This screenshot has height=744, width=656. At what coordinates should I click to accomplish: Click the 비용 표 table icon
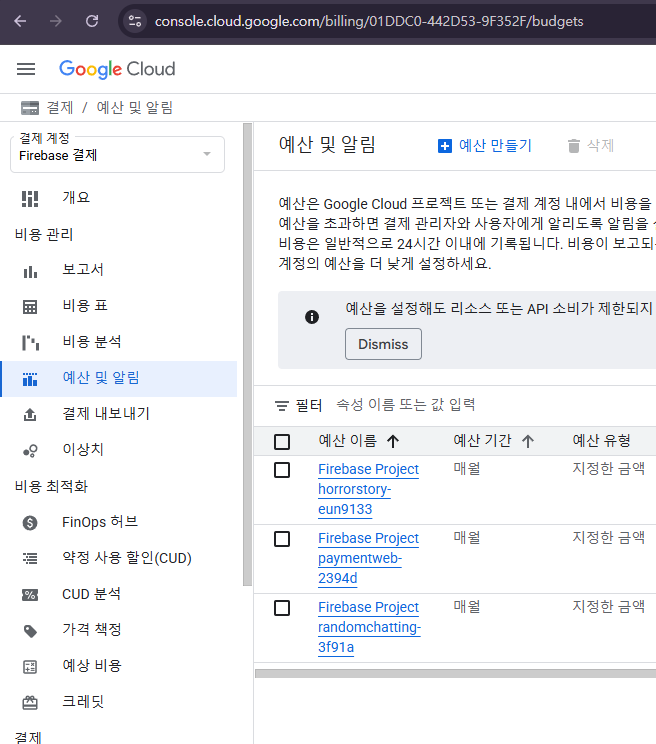pos(30,307)
